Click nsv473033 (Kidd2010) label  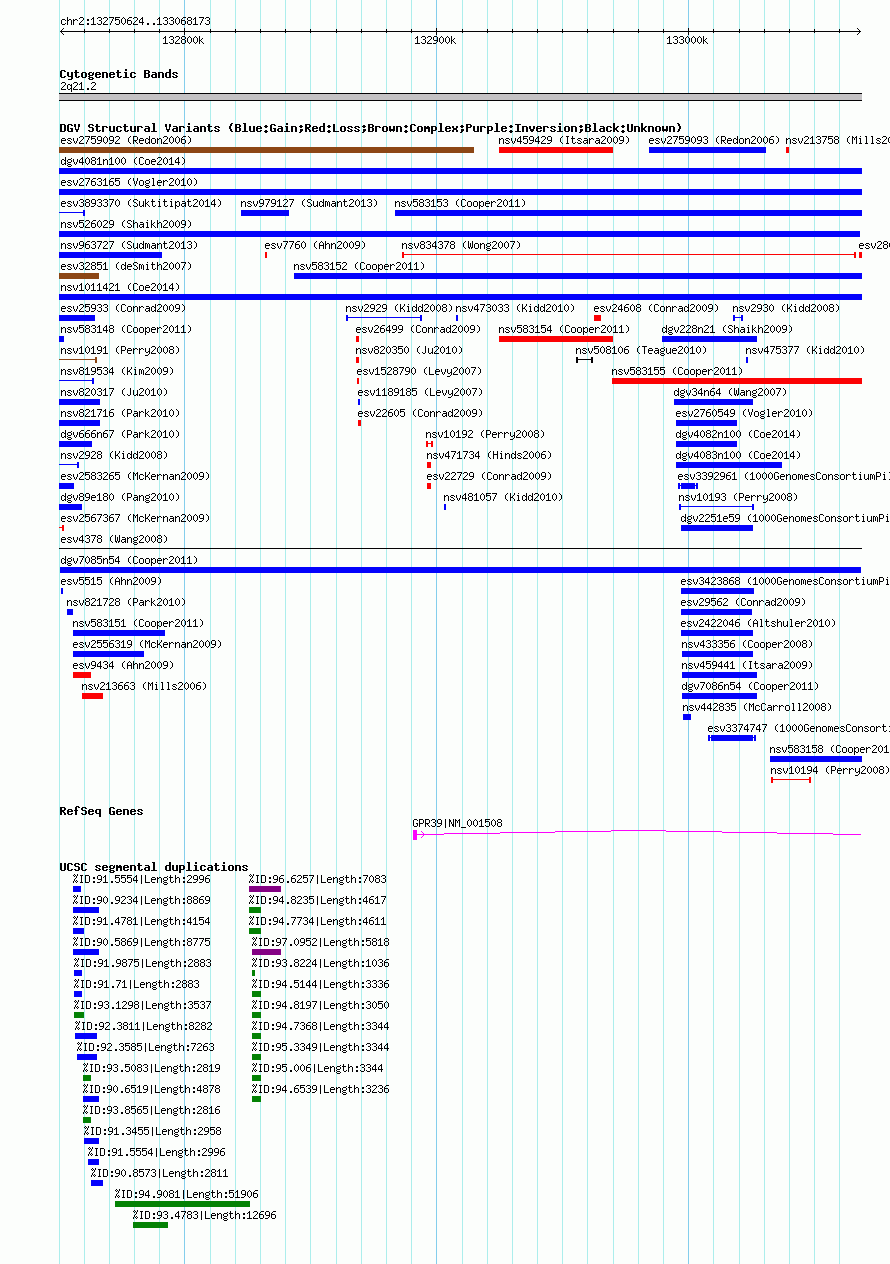pyautogui.click(x=515, y=308)
